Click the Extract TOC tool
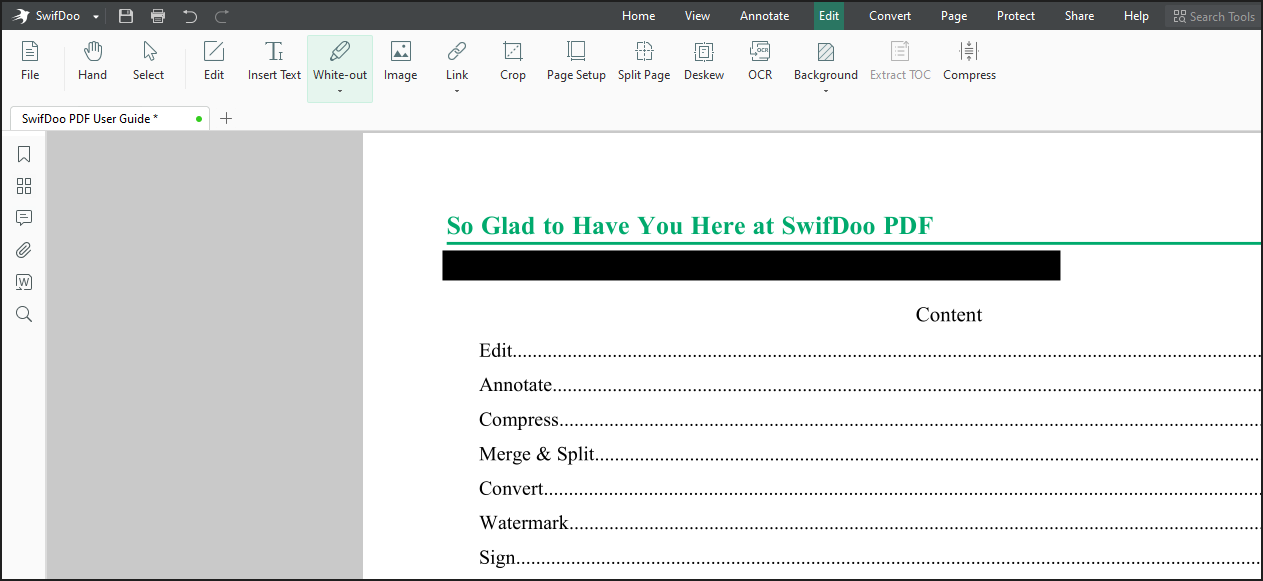Image resolution: width=1263 pixels, height=581 pixels. coord(900,61)
